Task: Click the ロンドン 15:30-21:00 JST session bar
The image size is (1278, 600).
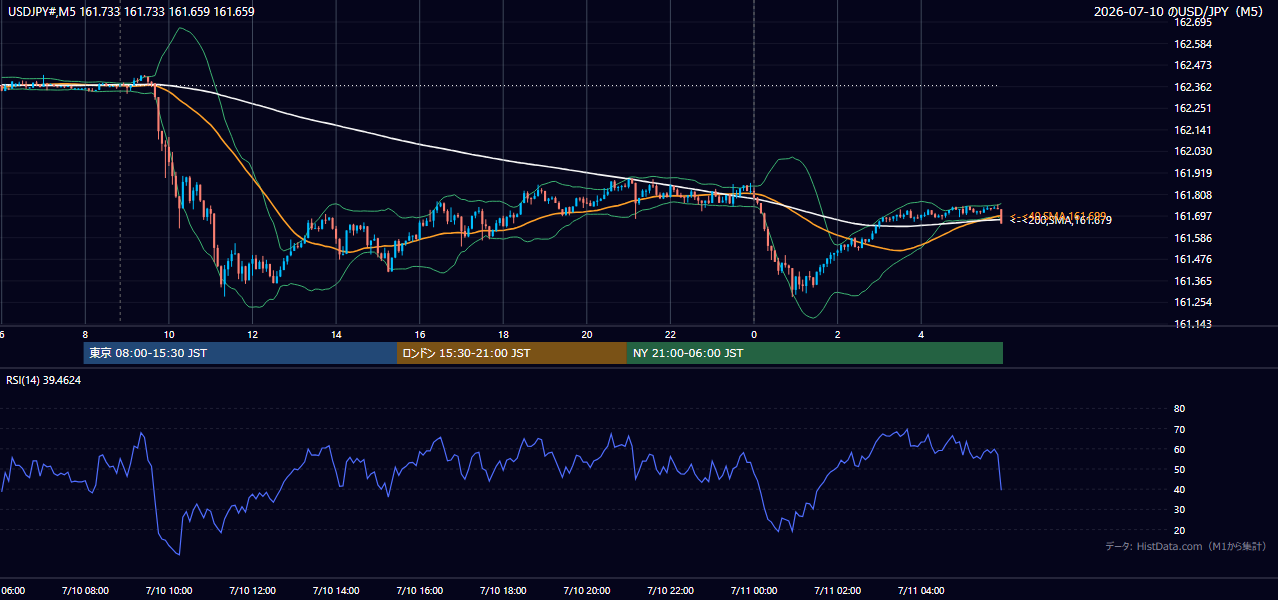Action: coord(512,353)
